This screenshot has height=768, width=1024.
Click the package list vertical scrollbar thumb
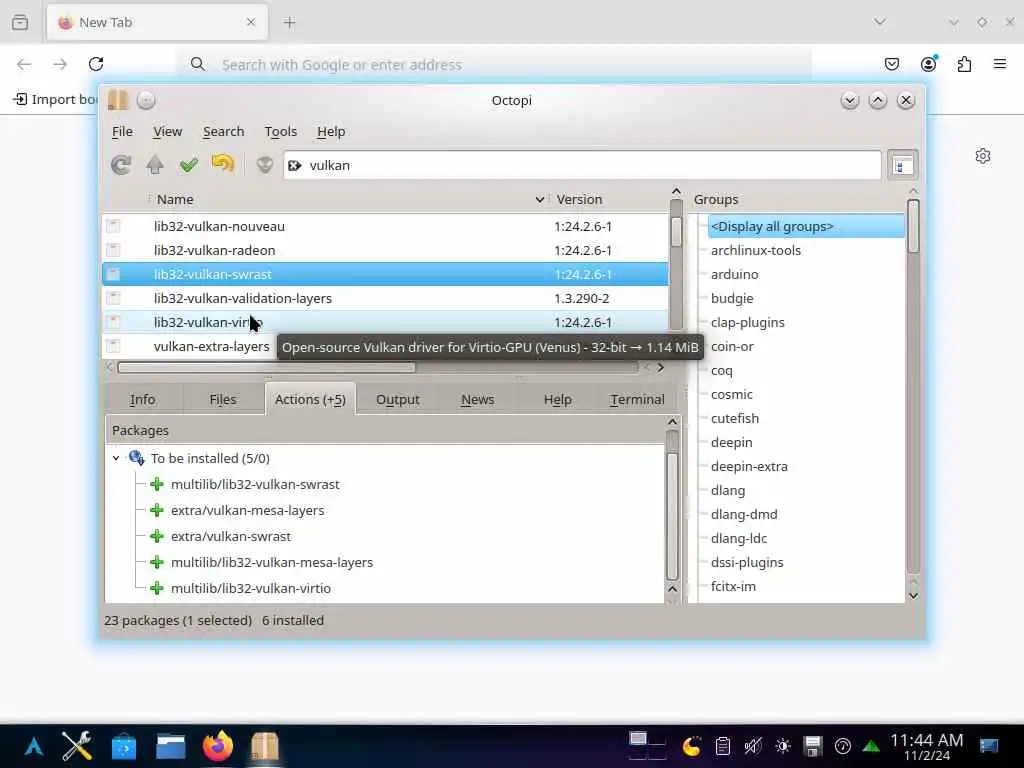(x=676, y=232)
